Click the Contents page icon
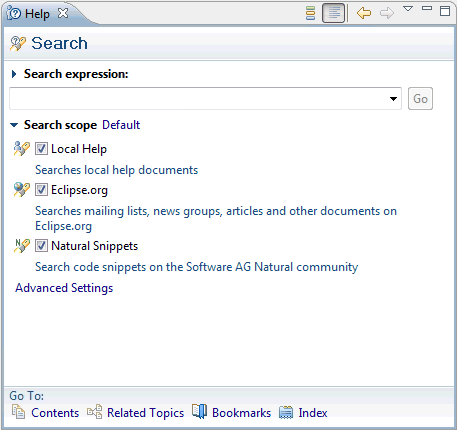457x430 pixels. click(18, 412)
